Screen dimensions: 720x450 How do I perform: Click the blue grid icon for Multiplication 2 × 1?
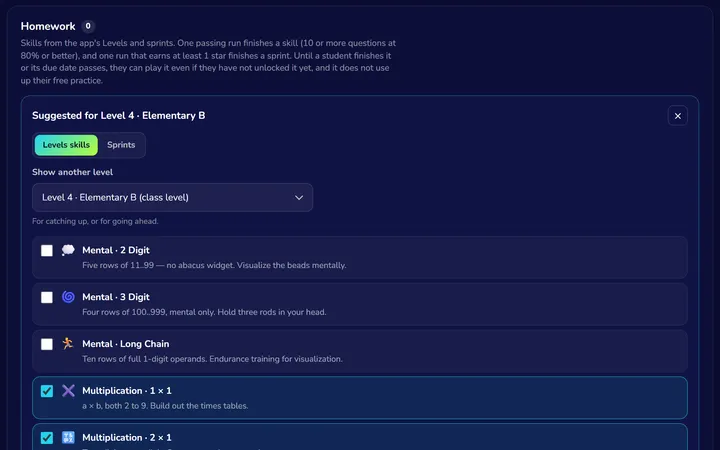[x=68, y=437]
